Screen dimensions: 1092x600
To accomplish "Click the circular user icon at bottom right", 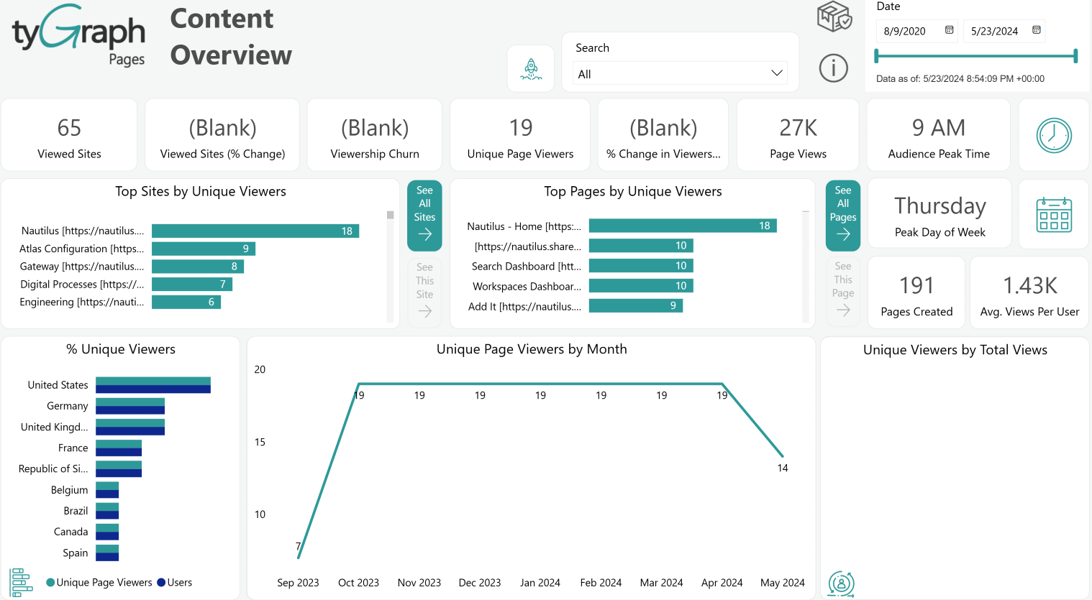I will tap(841, 583).
